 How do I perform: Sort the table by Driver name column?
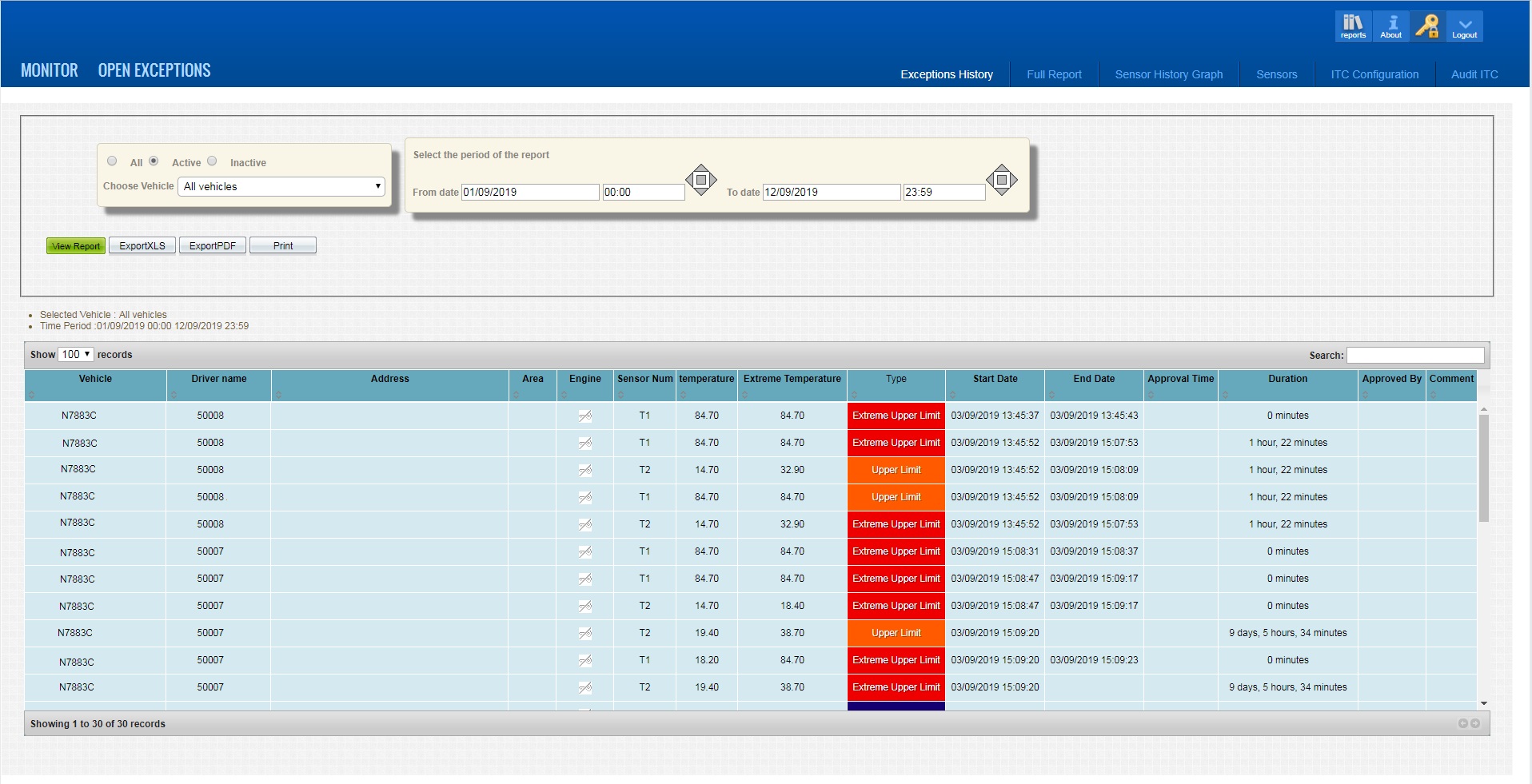pyautogui.click(x=219, y=379)
